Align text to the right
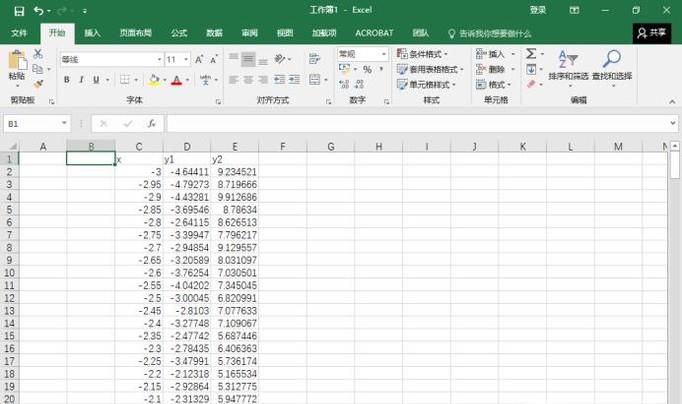This screenshot has height=404, width=682. click(263, 80)
